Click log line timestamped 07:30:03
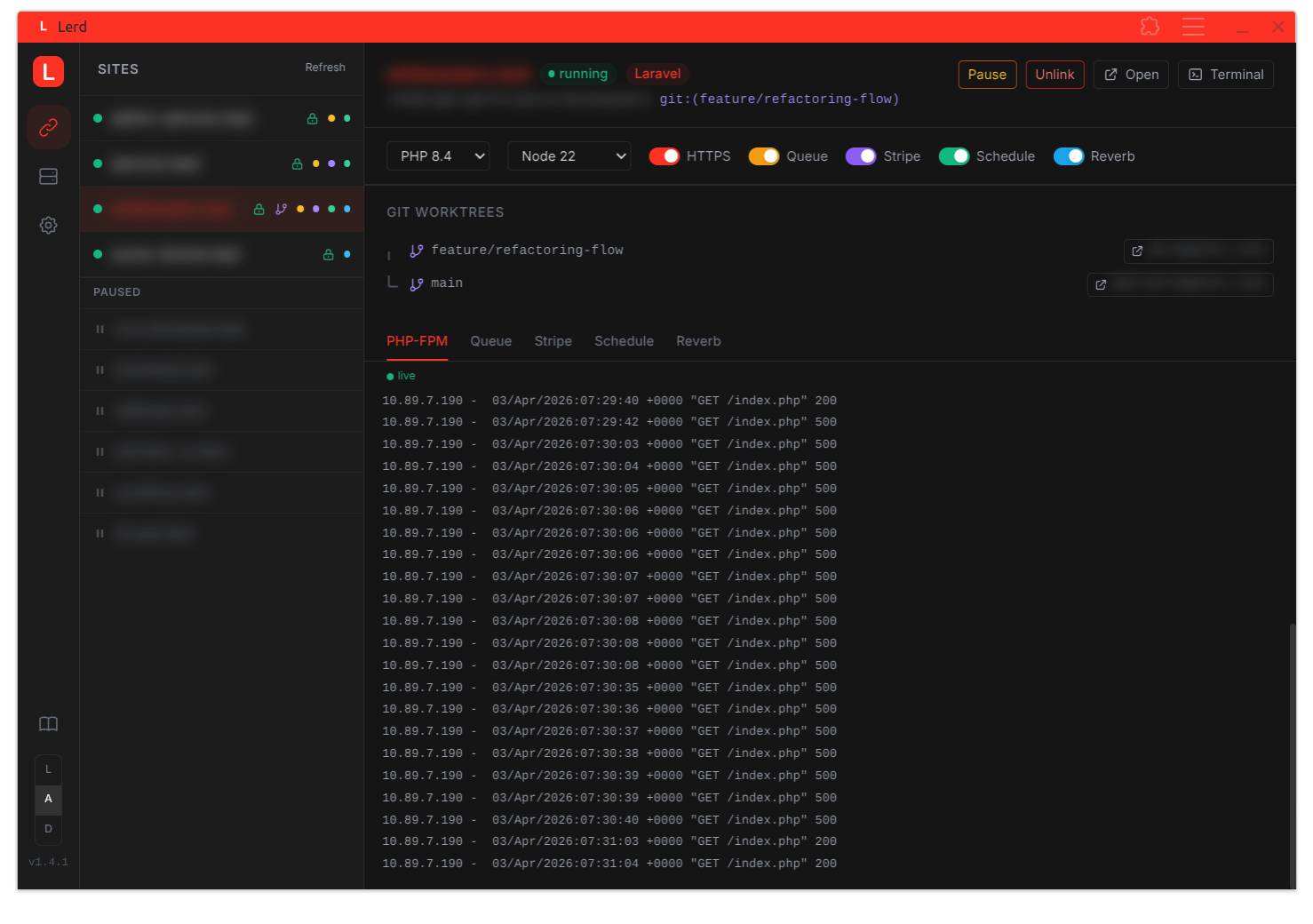The image size is (1313, 924). 609,444
